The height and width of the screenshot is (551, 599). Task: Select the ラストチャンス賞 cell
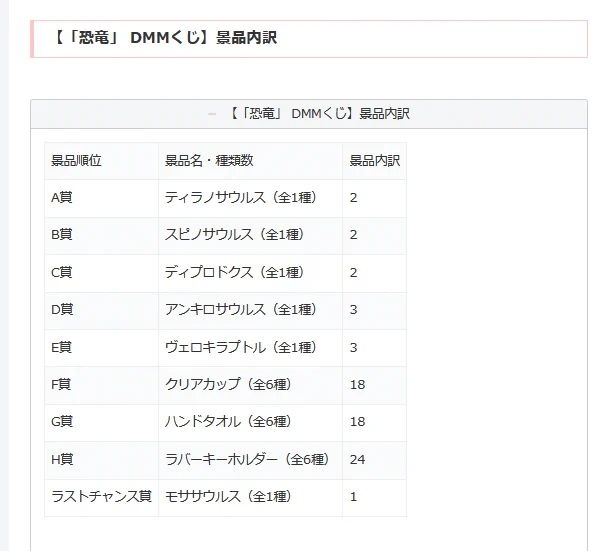[x=102, y=498]
